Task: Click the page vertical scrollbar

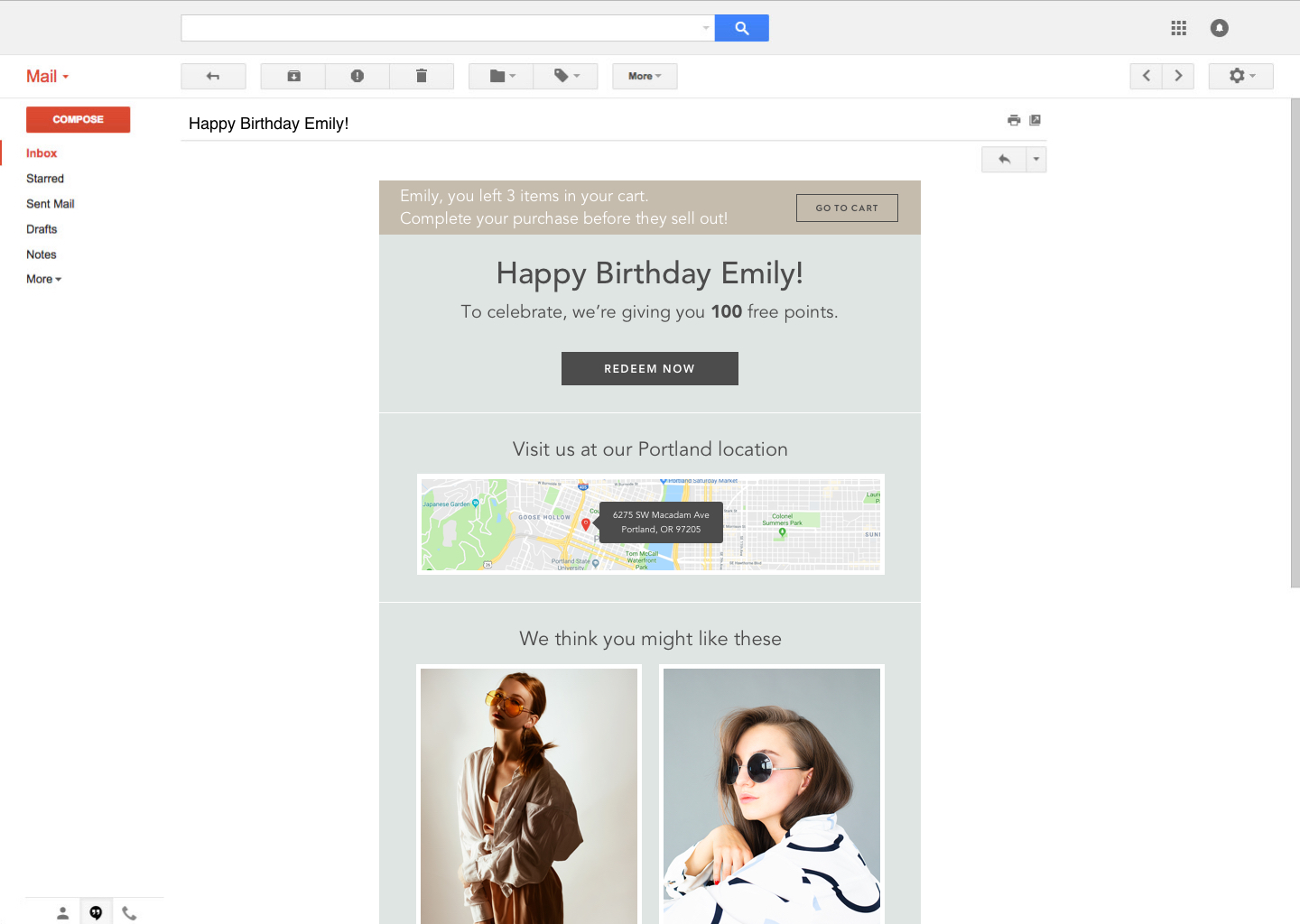Action: (1295, 343)
